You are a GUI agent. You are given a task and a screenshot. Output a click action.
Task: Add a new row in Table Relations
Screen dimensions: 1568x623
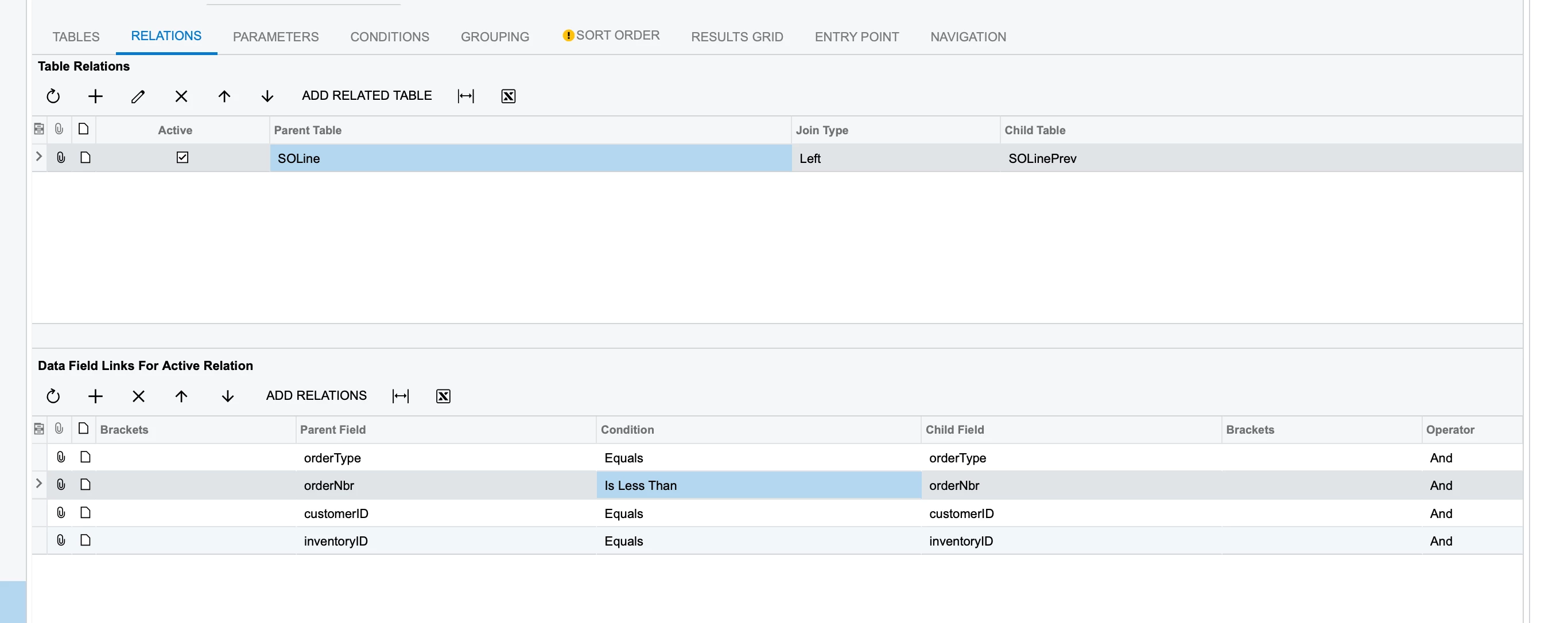[x=96, y=96]
